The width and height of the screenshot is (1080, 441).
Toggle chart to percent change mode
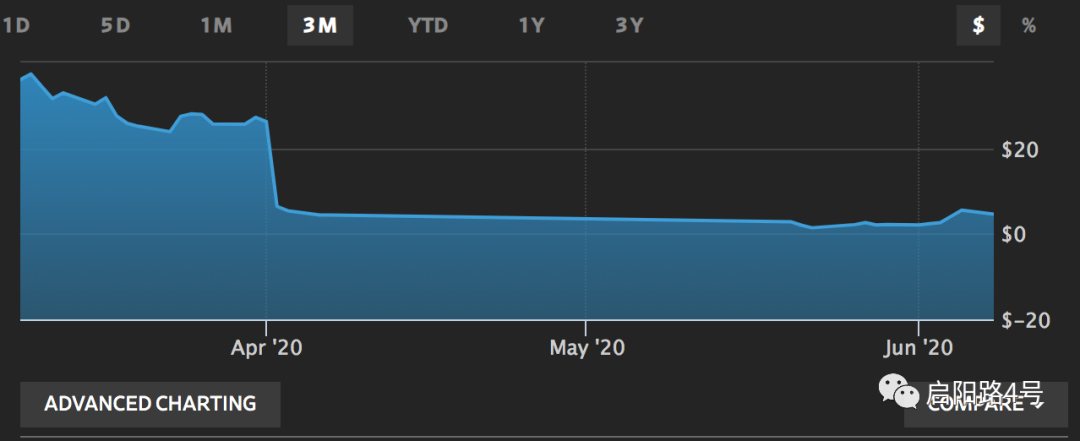(1029, 26)
